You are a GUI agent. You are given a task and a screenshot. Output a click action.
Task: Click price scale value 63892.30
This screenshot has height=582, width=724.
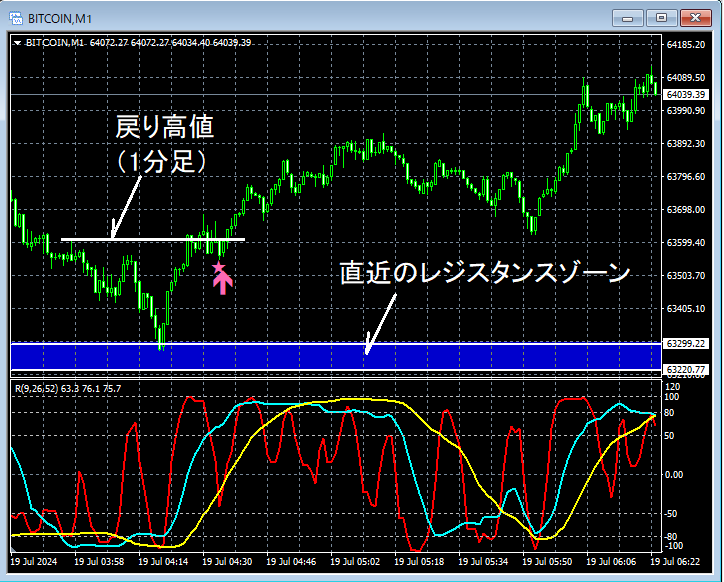pyautogui.click(x=686, y=144)
